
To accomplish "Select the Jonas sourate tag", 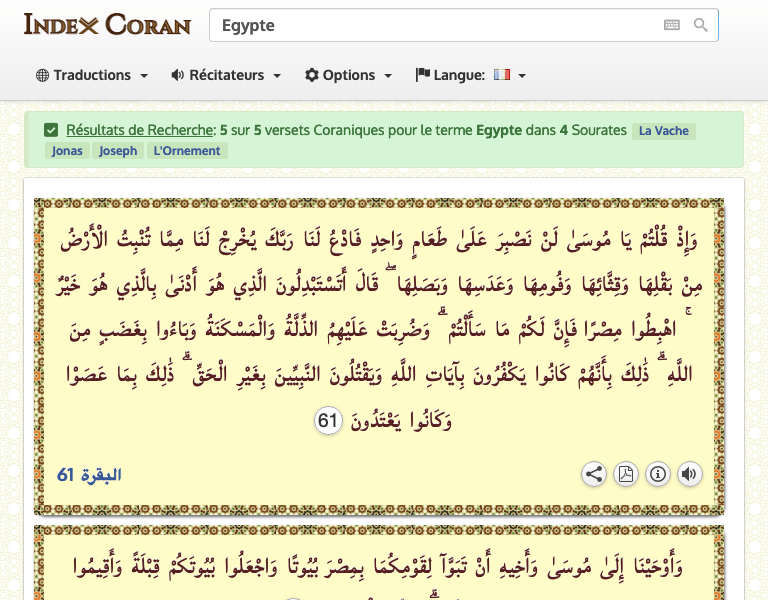I will click(66, 151).
